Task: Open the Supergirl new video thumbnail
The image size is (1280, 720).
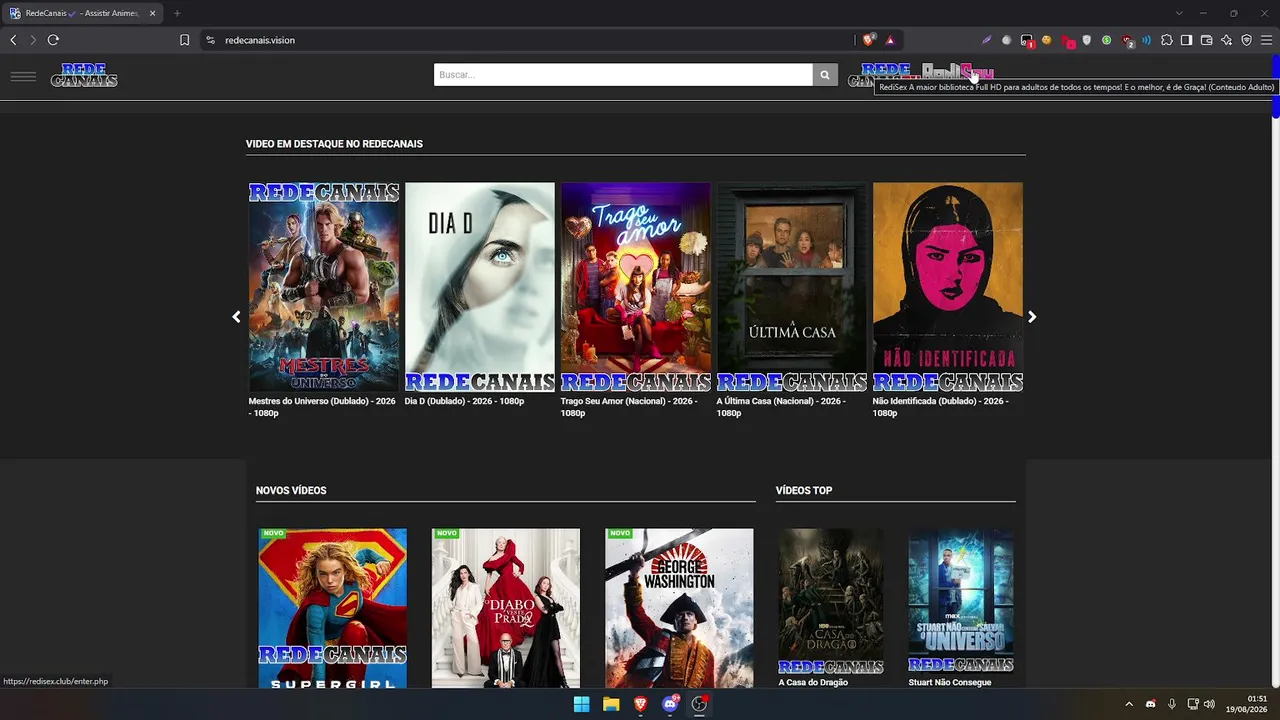Action: 333,608
